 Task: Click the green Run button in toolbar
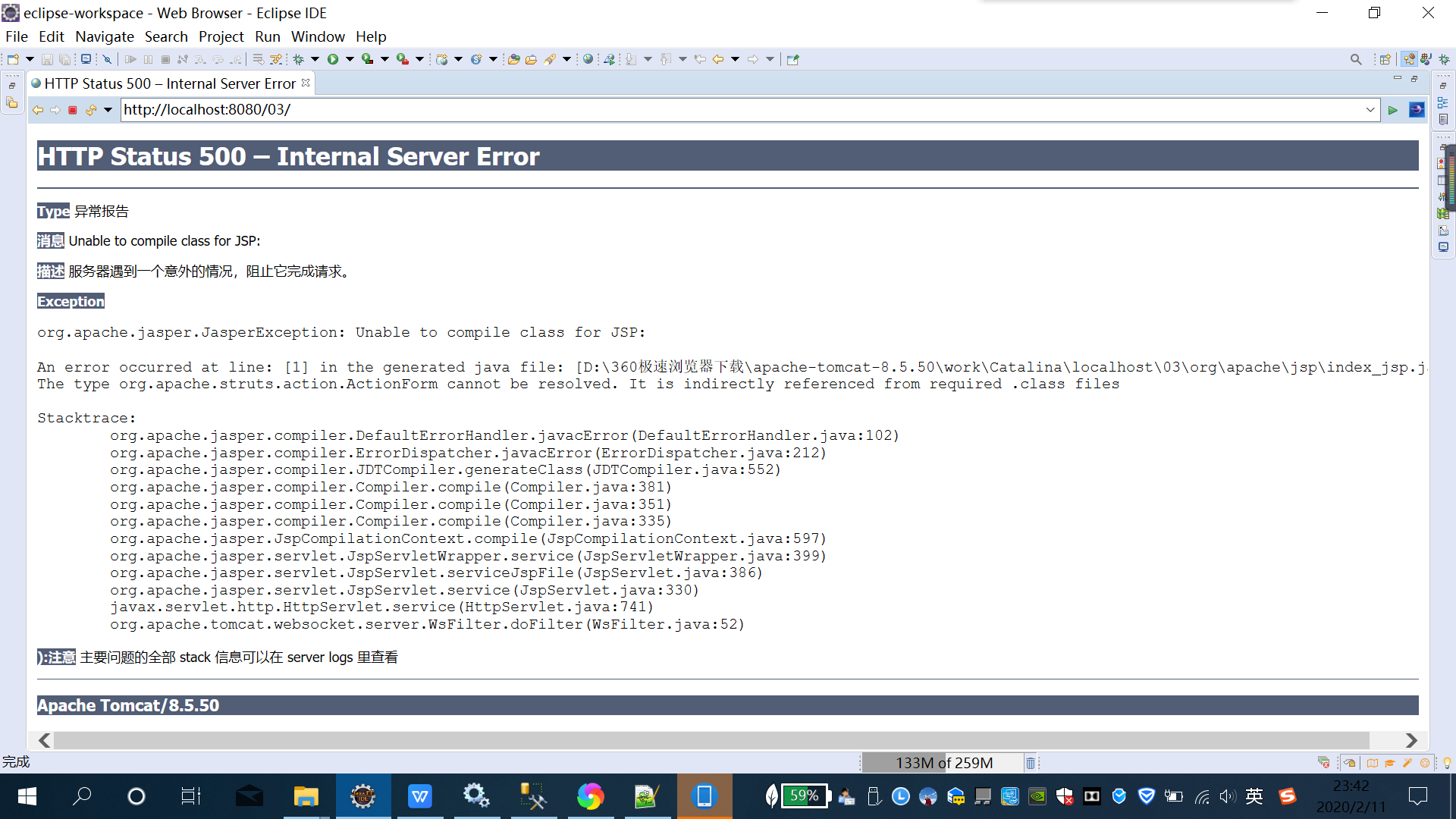[333, 59]
